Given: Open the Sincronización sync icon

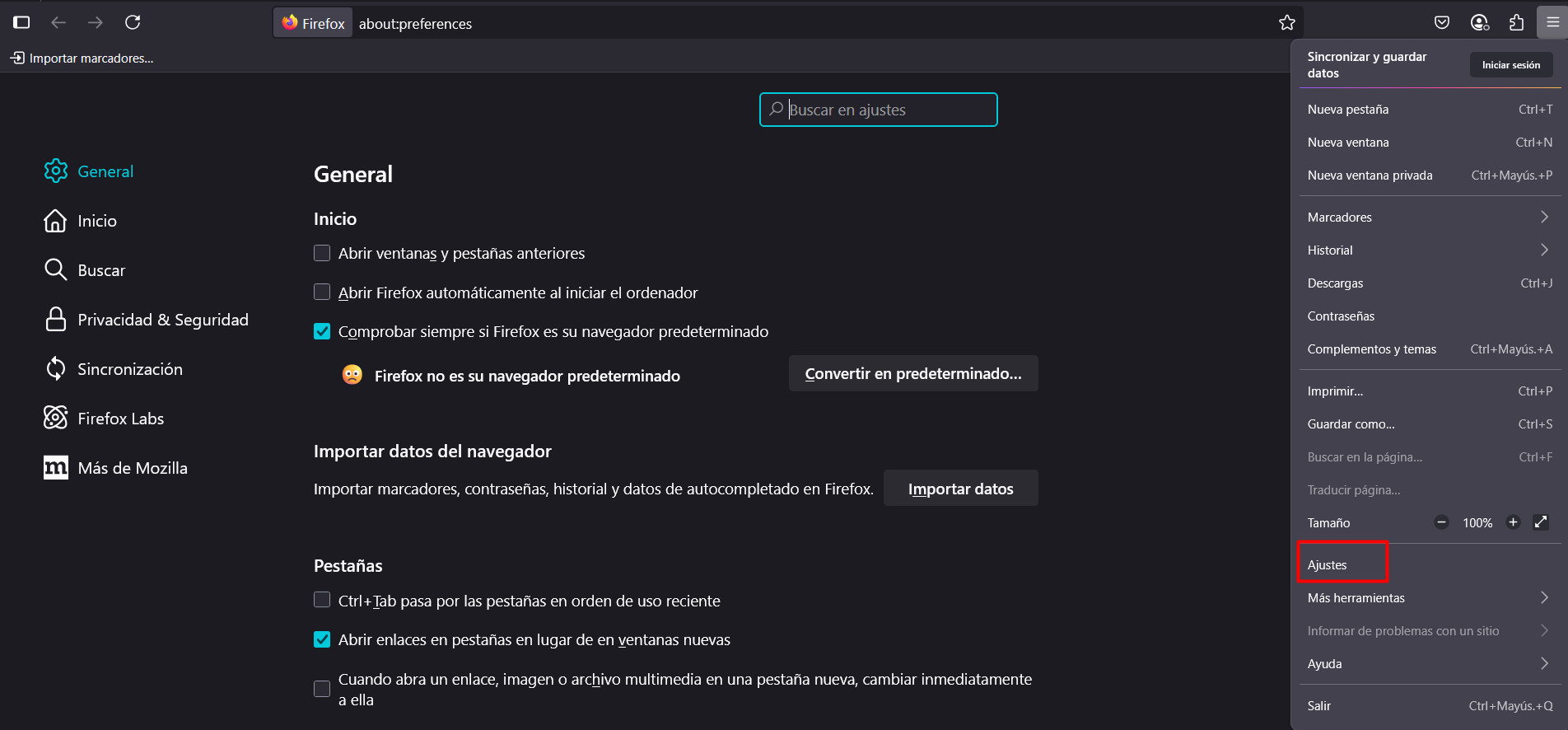Looking at the screenshot, I should [55, 368].
